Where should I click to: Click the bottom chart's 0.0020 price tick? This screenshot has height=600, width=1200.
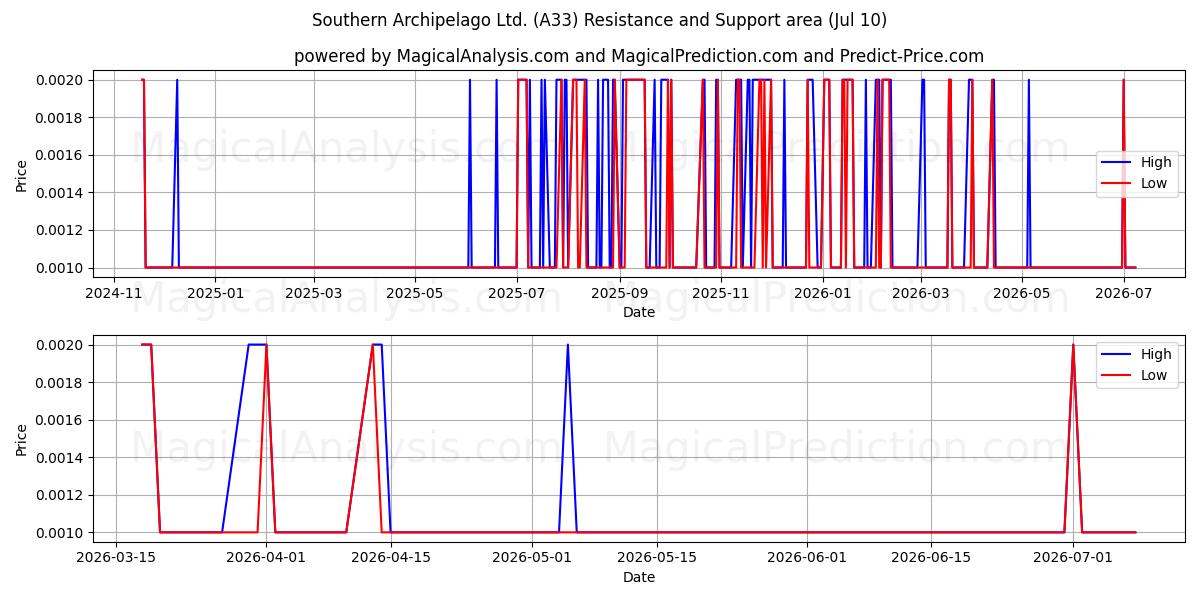(60, 345)
